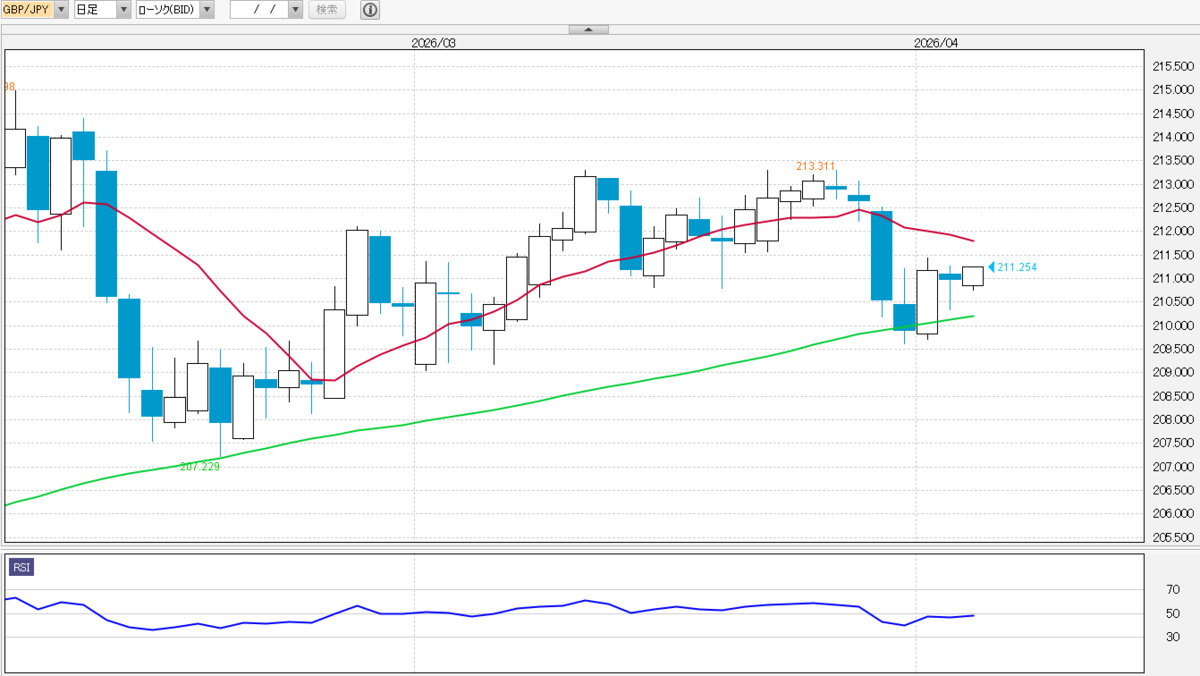This screenshot has width=1200, height=676.
Task: Click the date input field
Action: pos(259,10)
